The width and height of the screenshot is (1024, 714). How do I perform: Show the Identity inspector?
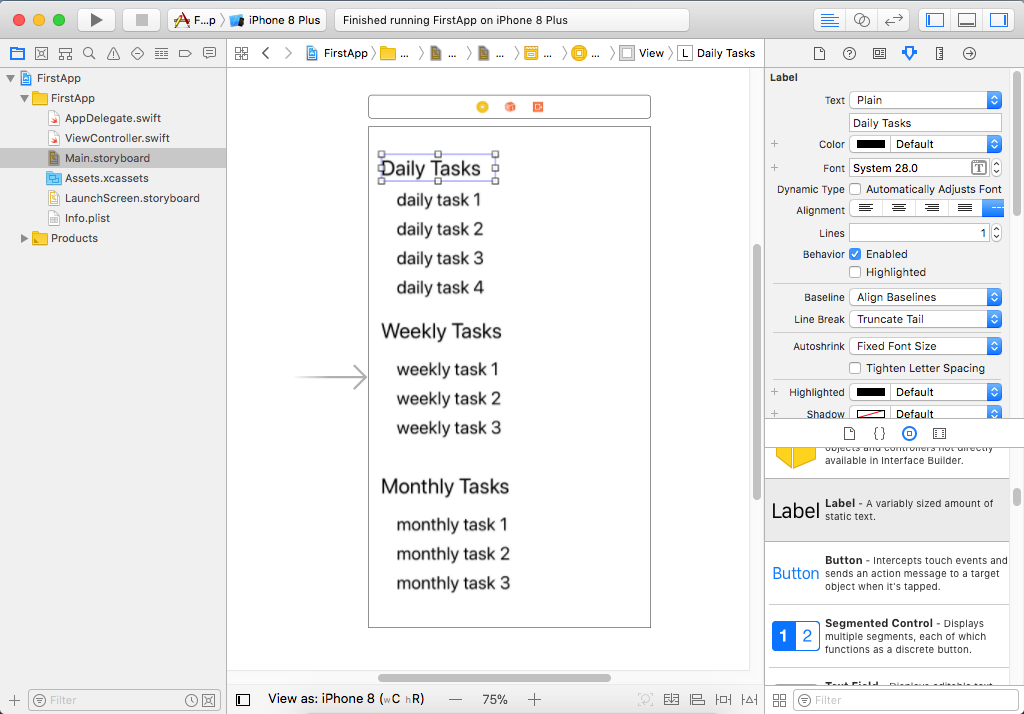pos(880,54)
